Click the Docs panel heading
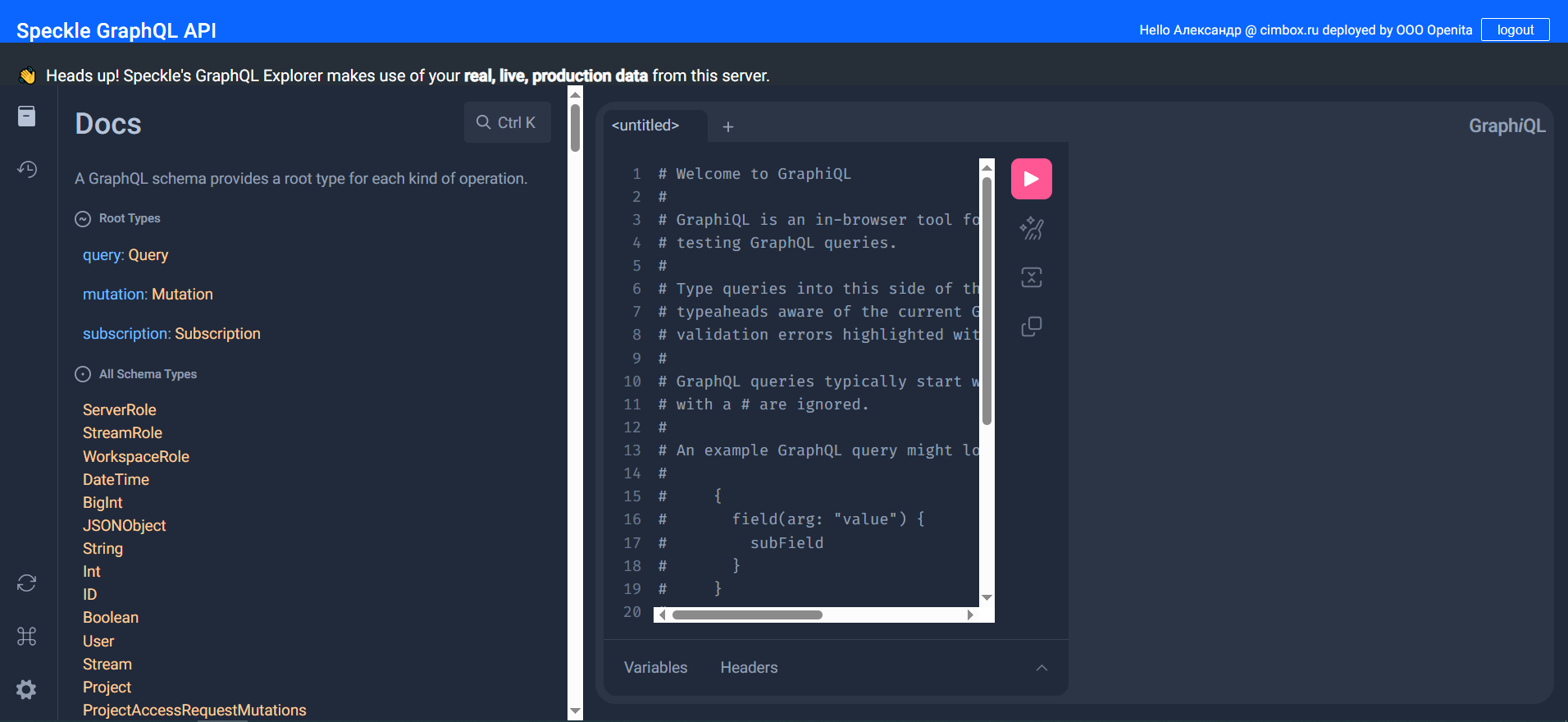Screen dimensions: 1568x722 [108, 124]
